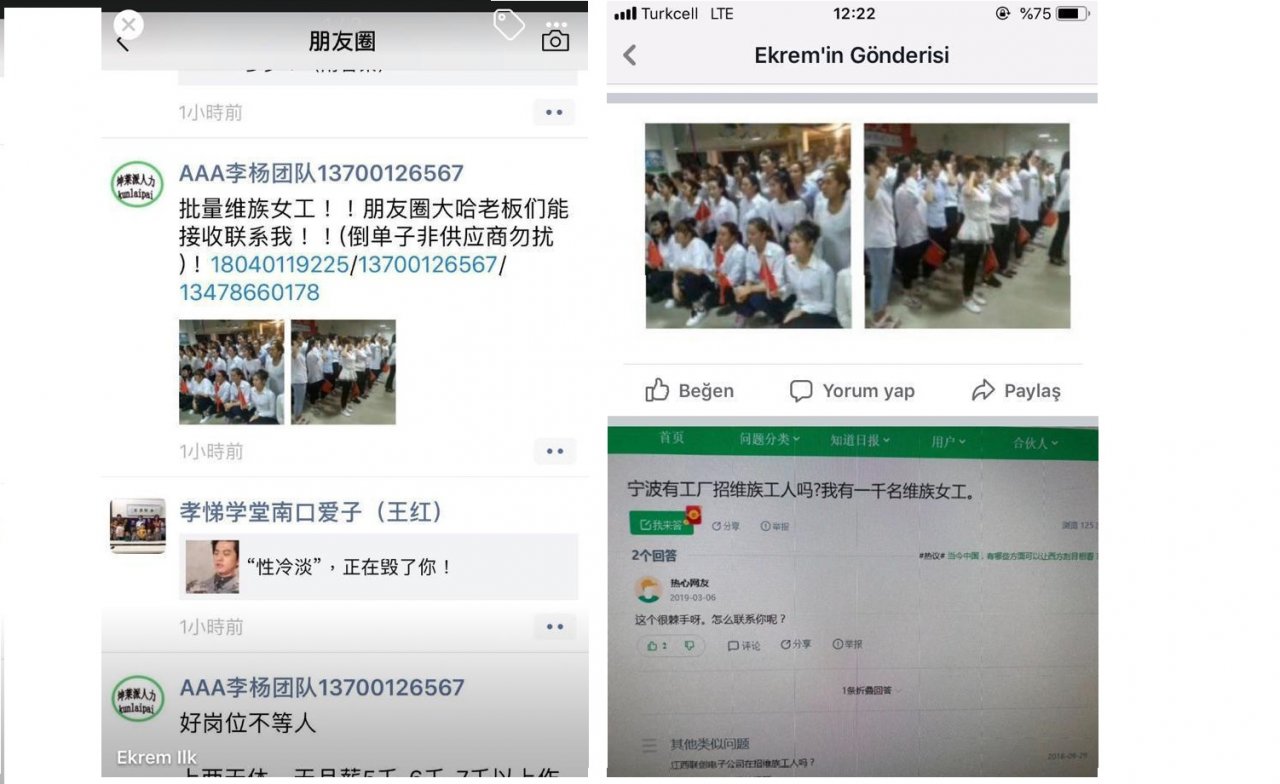Tap the Yorum yap comment bubble

(800, 391)
